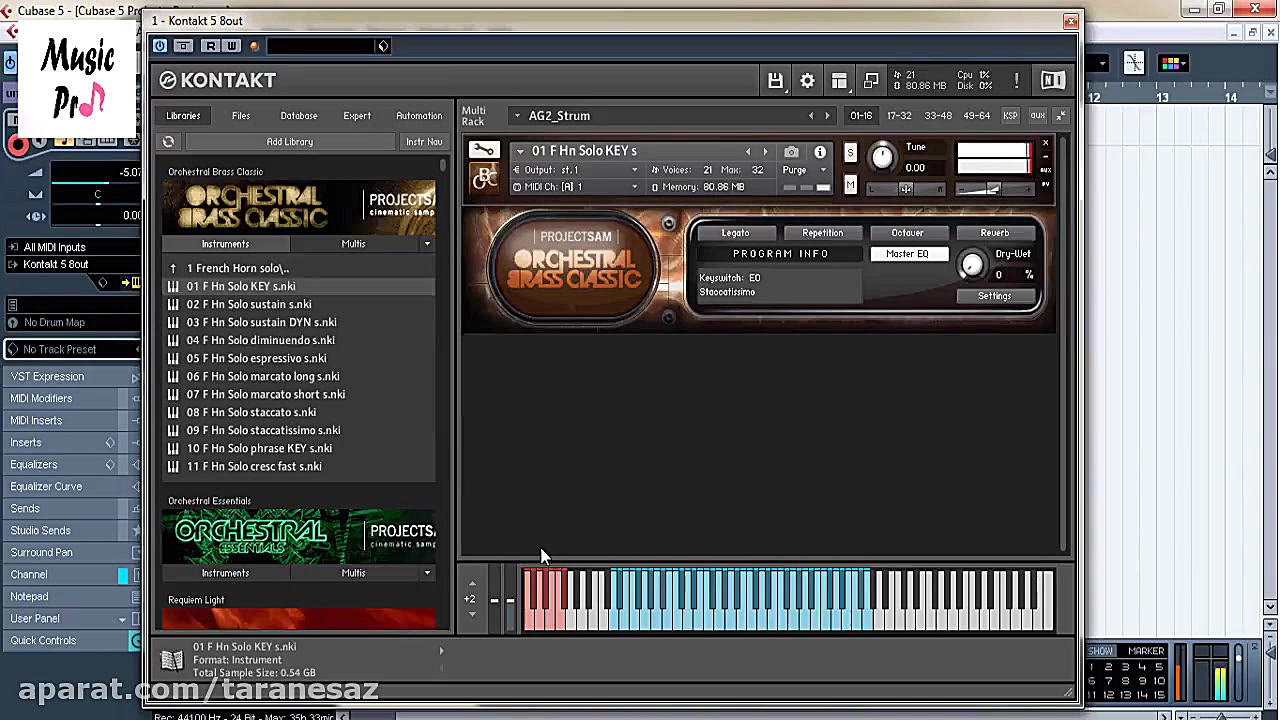The height and width of the screenshot is (720, 1280).
Task: Click the NI logo icon top-right of Kontakt
Action: click(x=1052, y=81)
